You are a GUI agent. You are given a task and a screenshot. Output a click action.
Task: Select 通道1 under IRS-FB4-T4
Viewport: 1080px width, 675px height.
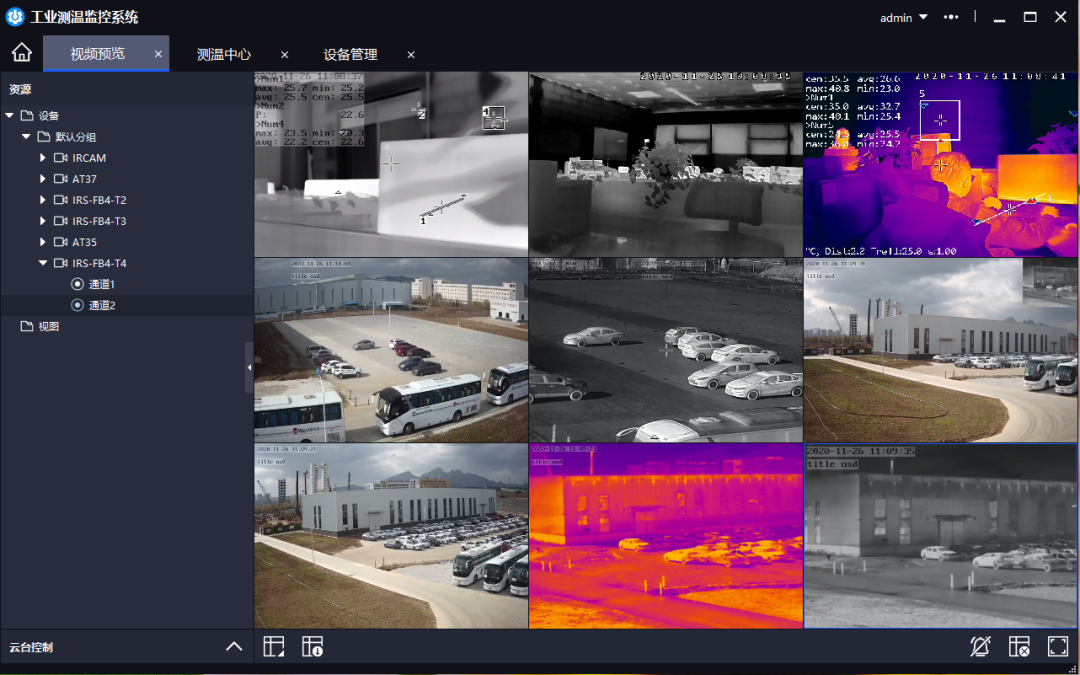[101, 285]
